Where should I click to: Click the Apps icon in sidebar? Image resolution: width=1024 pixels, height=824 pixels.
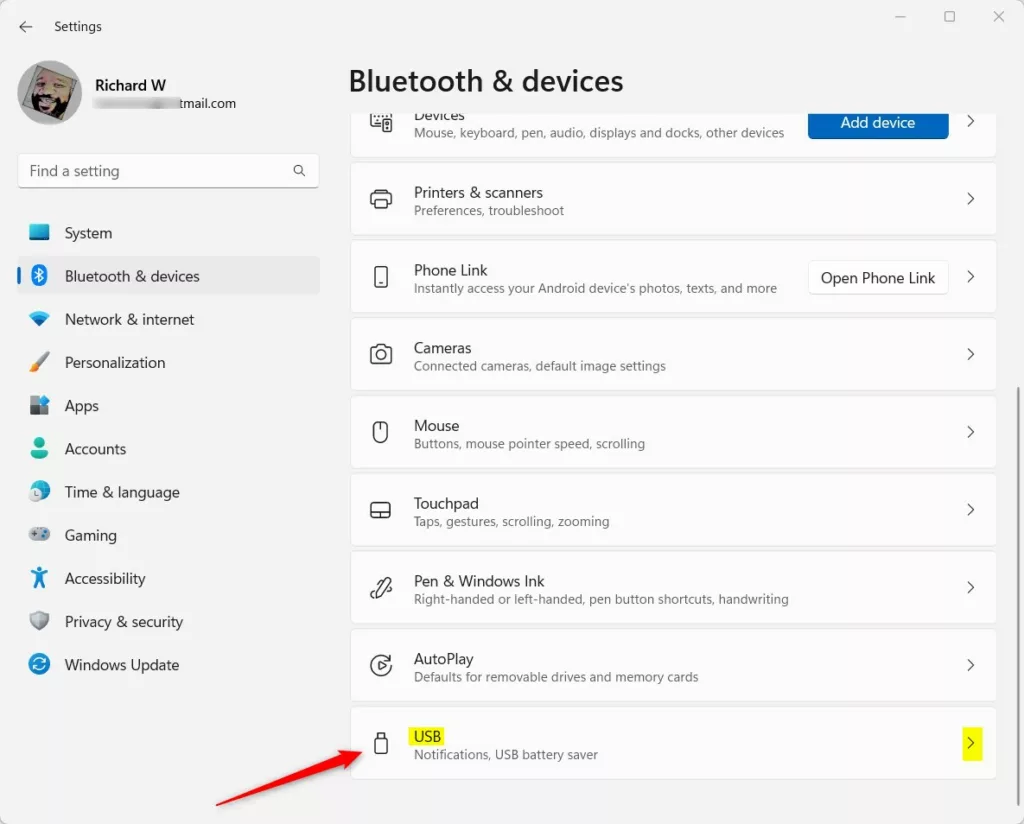pyautogui.click(x=39, y=405)
